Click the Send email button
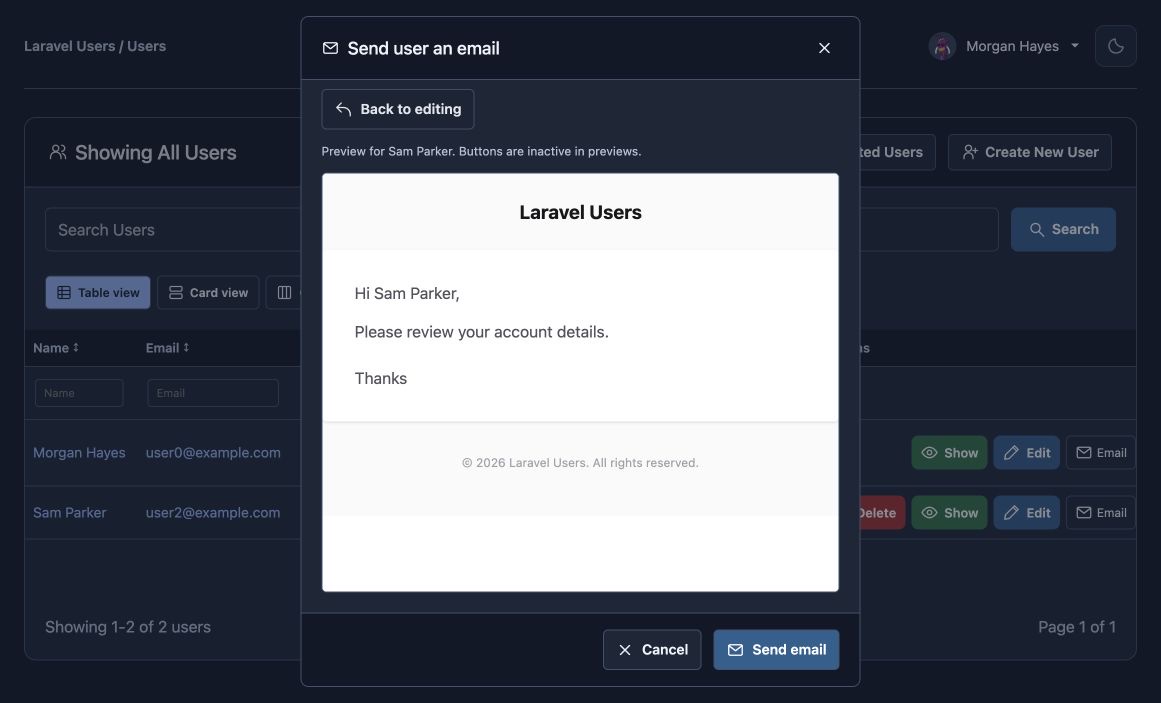1161x703 pixels. pos(776,650)
